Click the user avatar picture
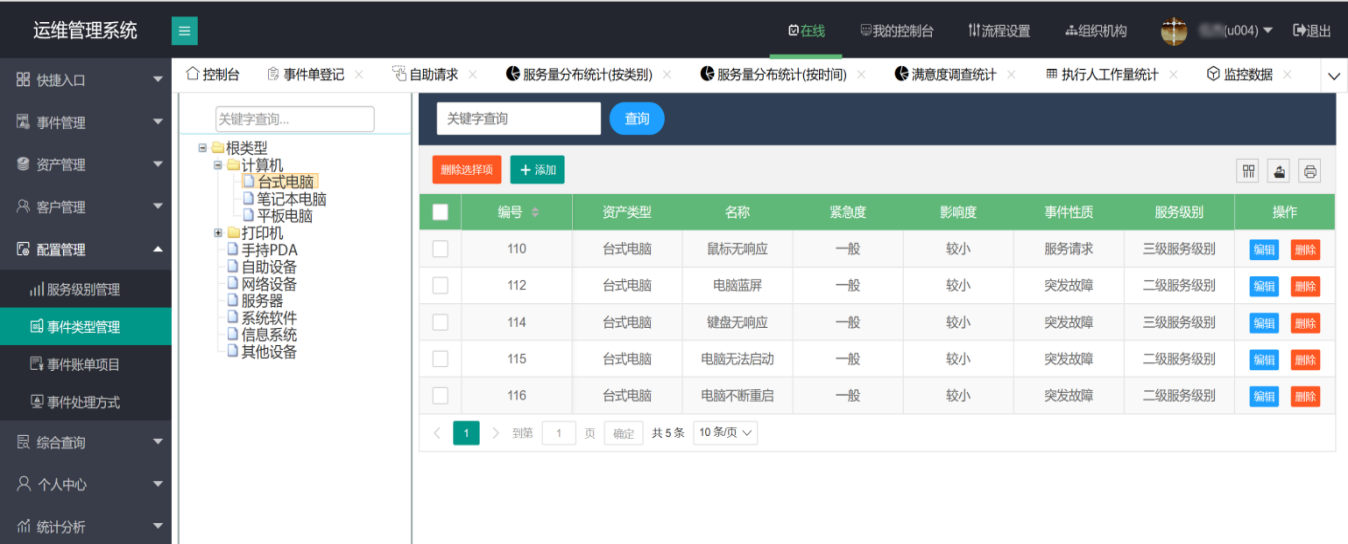1348x544 pixels. 1174,31
